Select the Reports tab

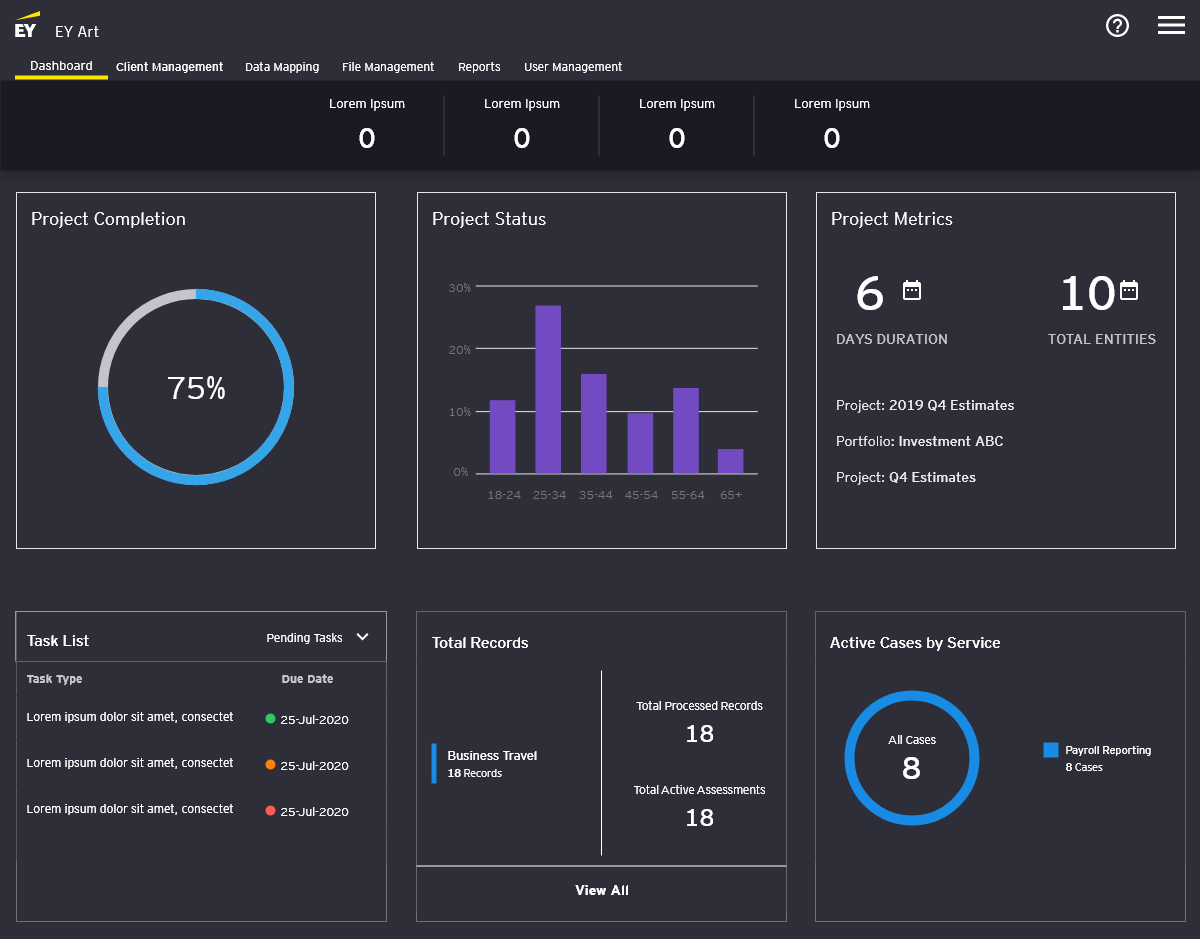(x=479, y=67)
